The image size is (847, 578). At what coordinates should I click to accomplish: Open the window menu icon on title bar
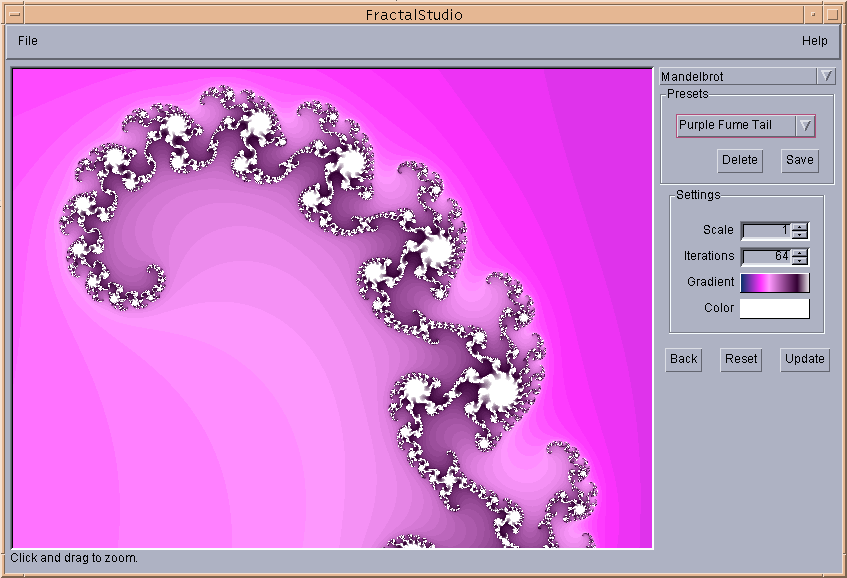pyautogui.click(x=17, y=14)
